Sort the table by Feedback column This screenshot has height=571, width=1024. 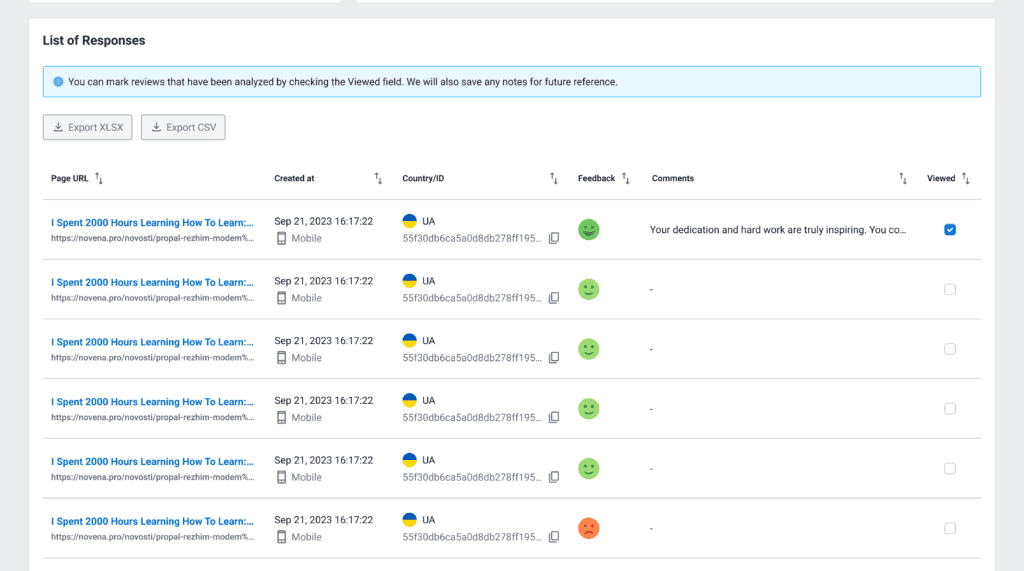(x=625, y=178)
